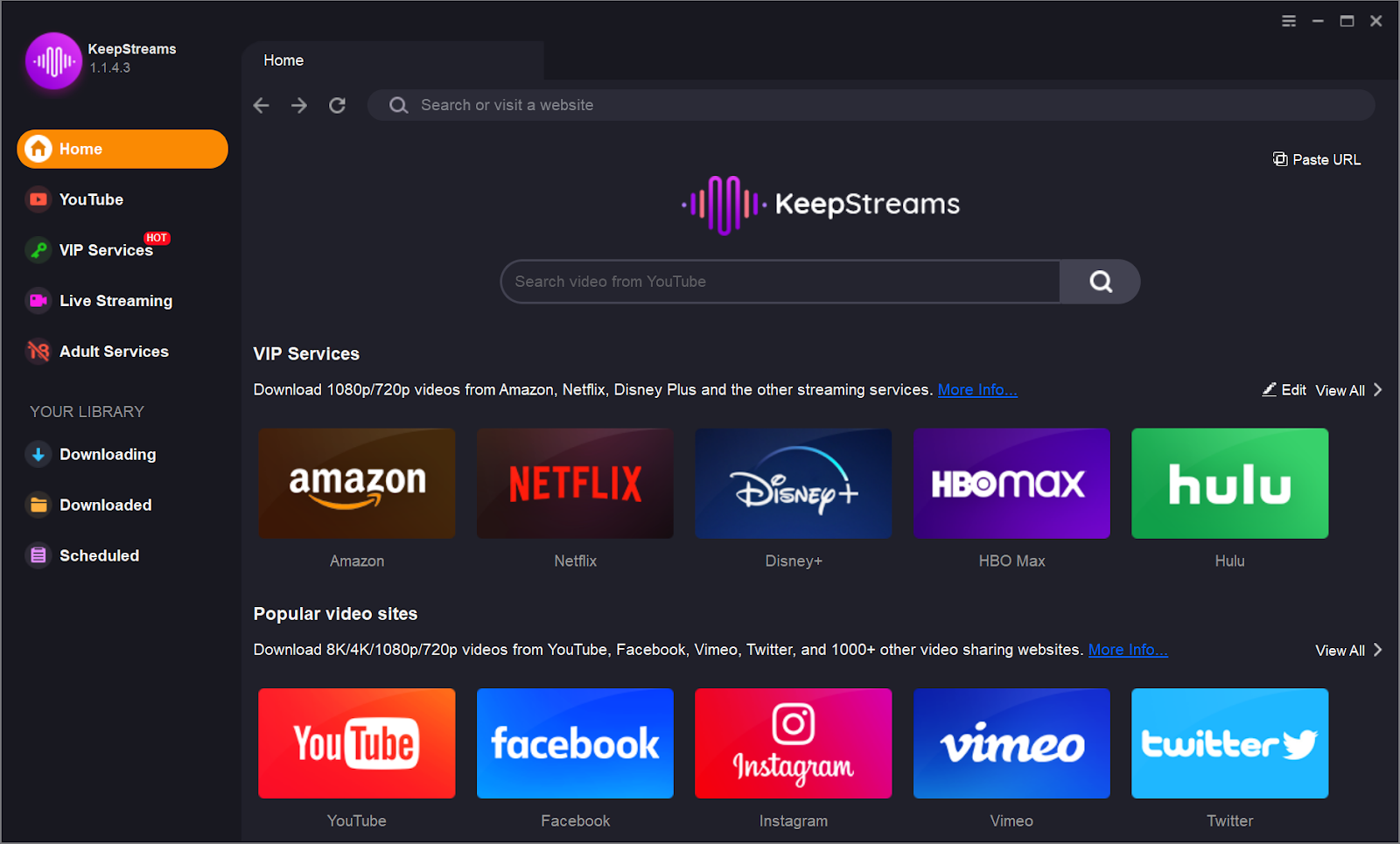This screenshot has width=1400, height=844.
Task: Open the Disney+ service tile
Action: [794, 483]
